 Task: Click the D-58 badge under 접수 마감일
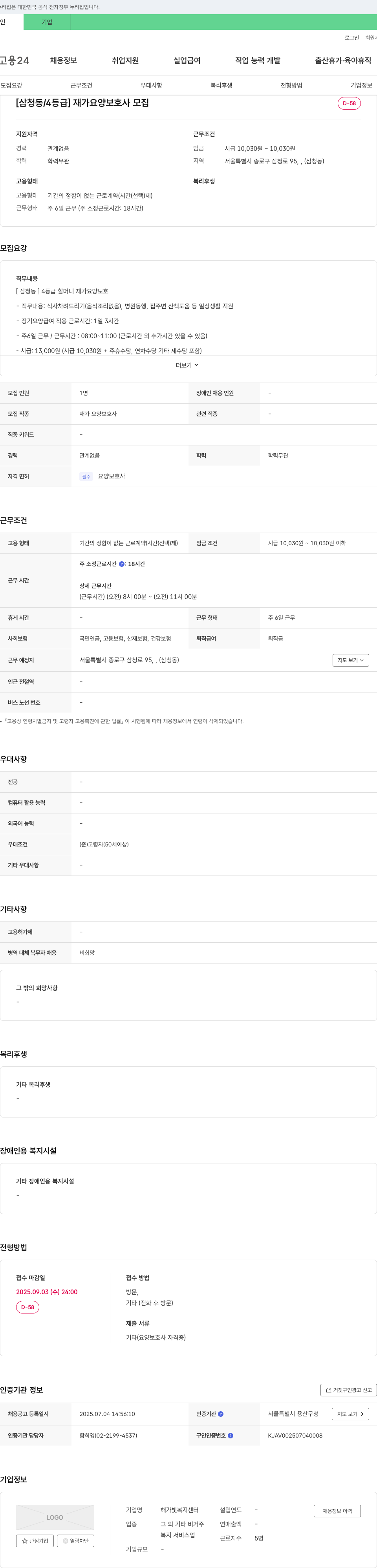click(x=27, y=1307)
